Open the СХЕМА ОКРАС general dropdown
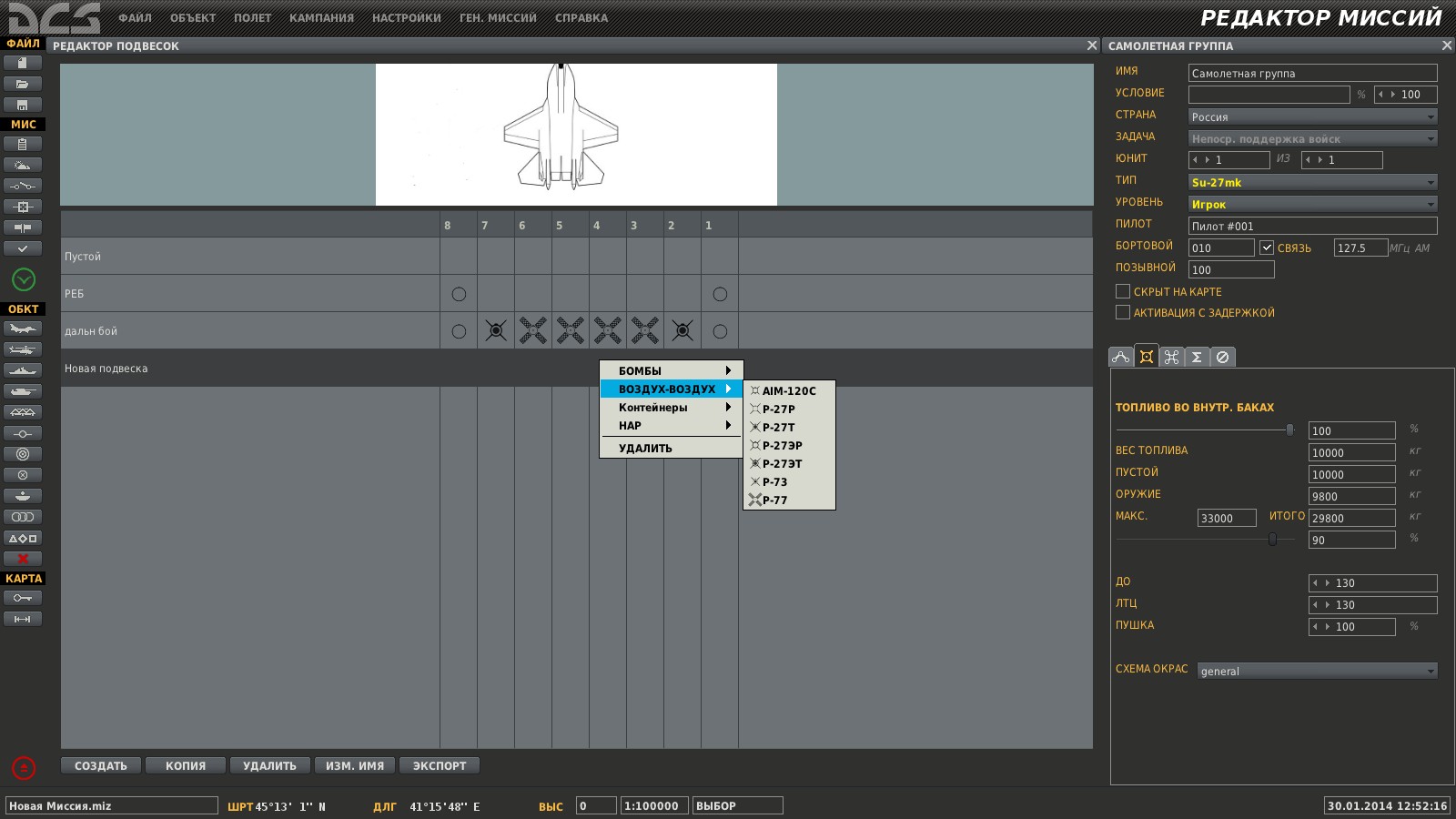Image resolution: width=1456 pixels, height=819 pixels. pyautogui.click(x=1317, y=671)
